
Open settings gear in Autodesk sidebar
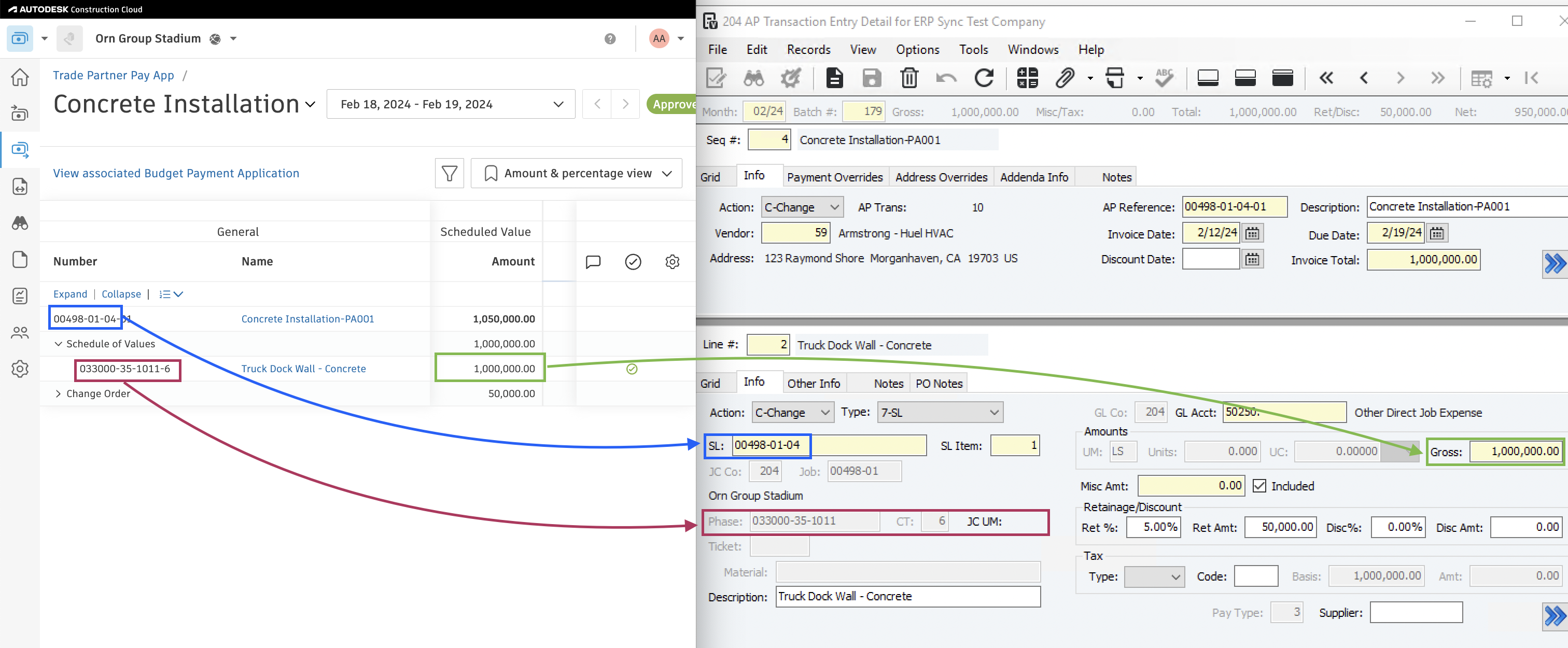(20, 369)
